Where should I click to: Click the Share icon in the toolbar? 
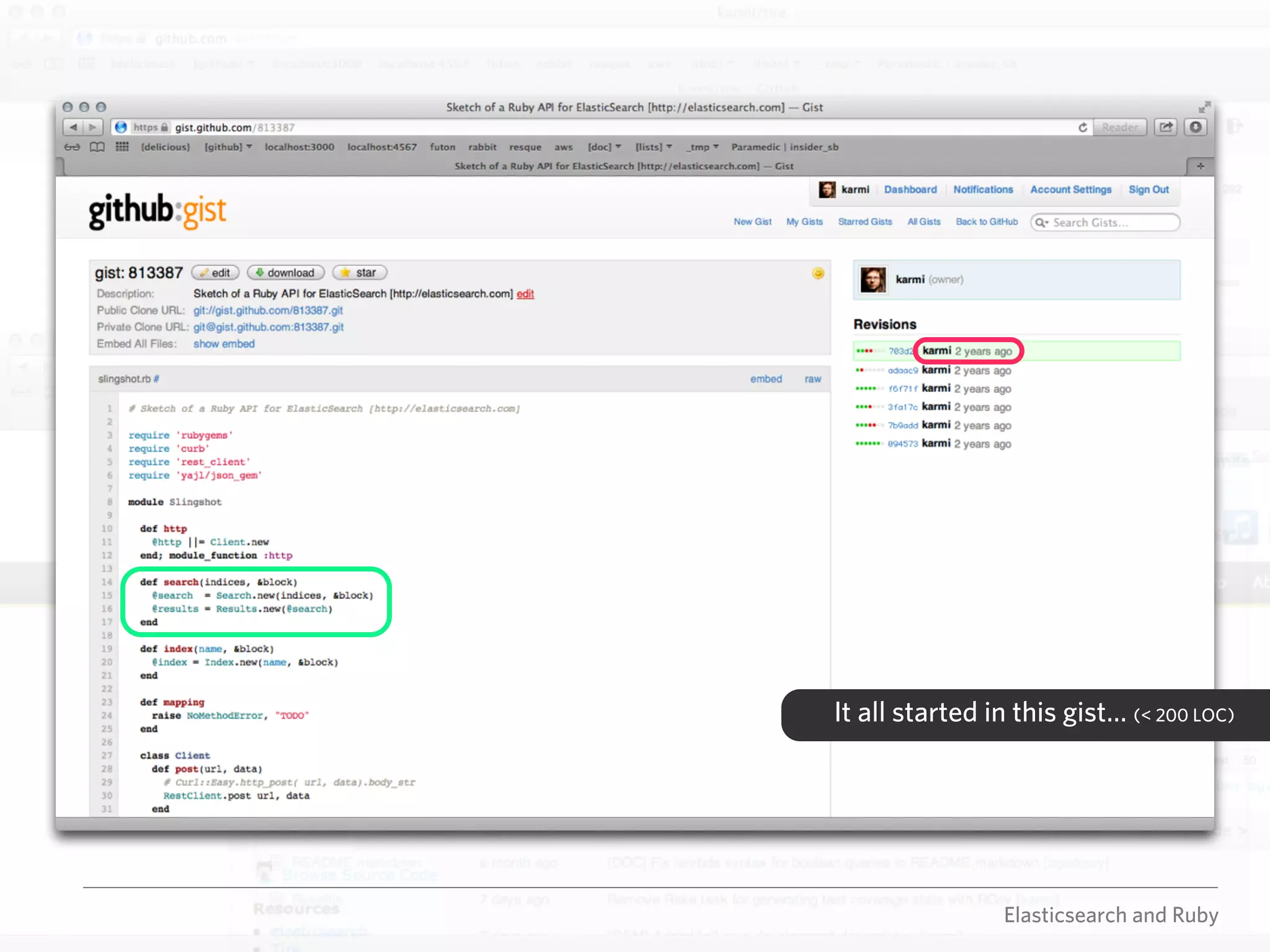click(1166, 127)
